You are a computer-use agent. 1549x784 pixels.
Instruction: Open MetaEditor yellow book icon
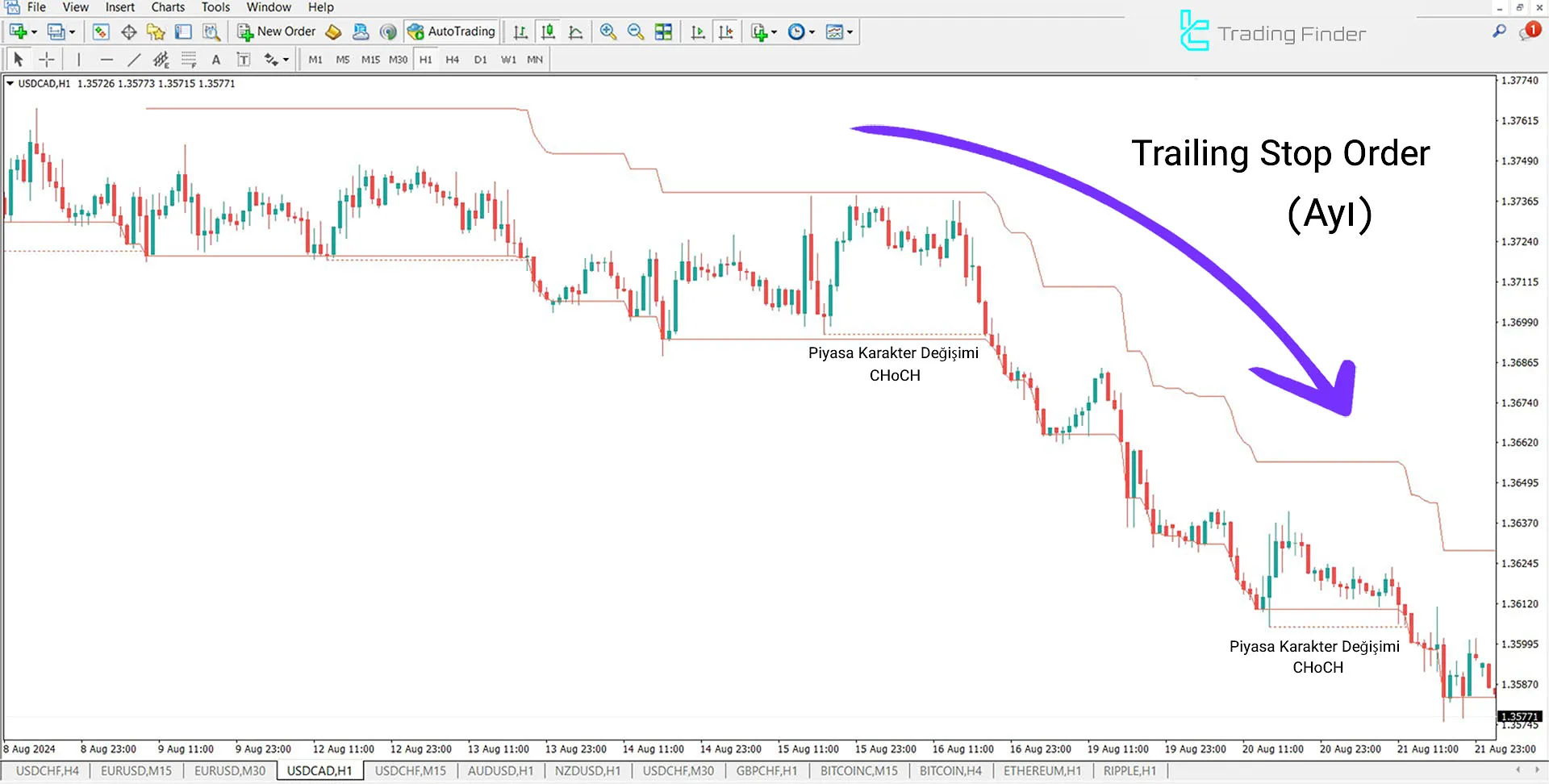[333, 31]
